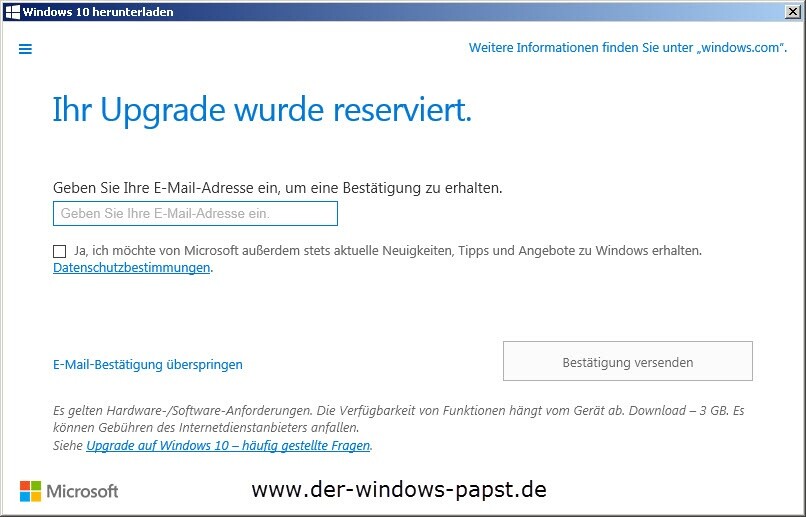Click the Microsoft wordmark text at bottom
Viewport: 806px width, 517px height.
(x=83, y=491)
